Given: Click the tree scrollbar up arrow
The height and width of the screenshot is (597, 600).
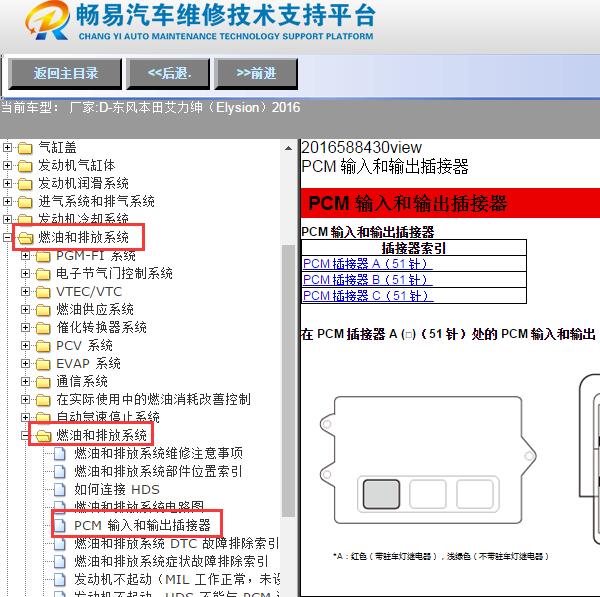Looking at the screenshot, I should point(289,148).
